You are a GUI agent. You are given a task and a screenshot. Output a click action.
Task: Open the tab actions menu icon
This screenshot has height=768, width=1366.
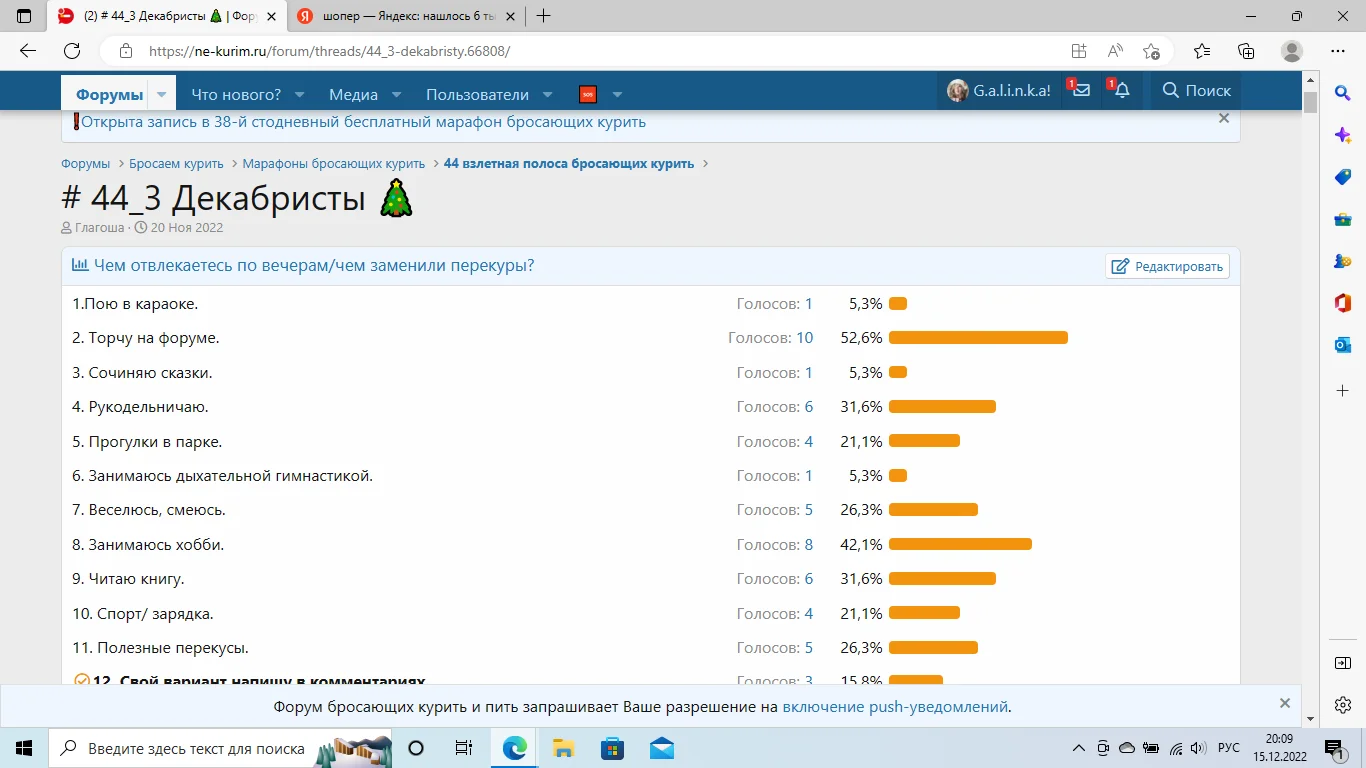[x=24, y=16]
